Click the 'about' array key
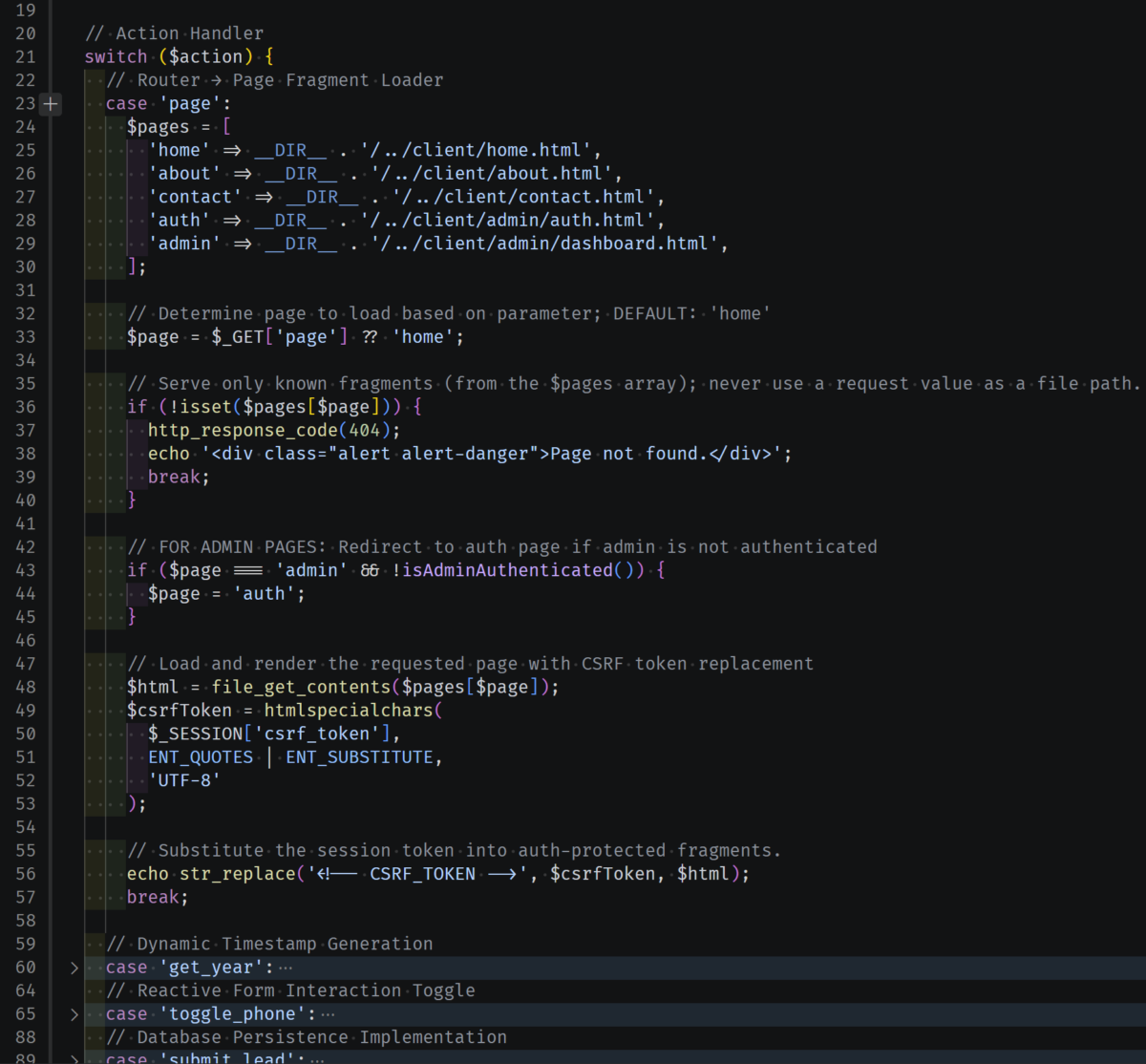1146x1064 pixels. 184,174
